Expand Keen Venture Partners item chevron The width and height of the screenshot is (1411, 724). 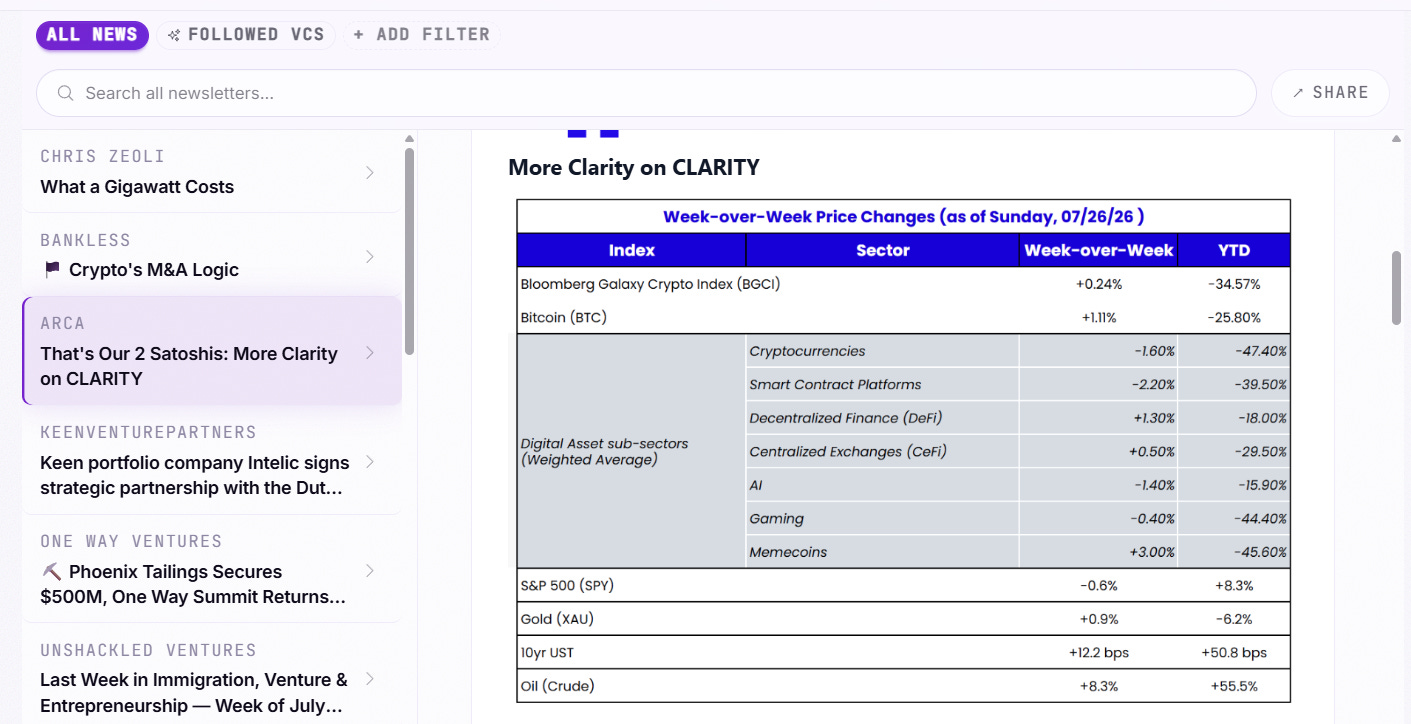tap(370, 462)
